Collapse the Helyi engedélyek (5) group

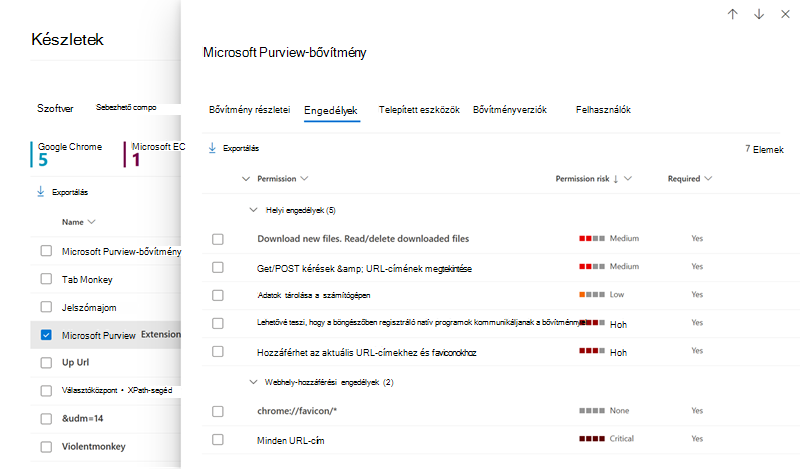click(x=253, y=210)
